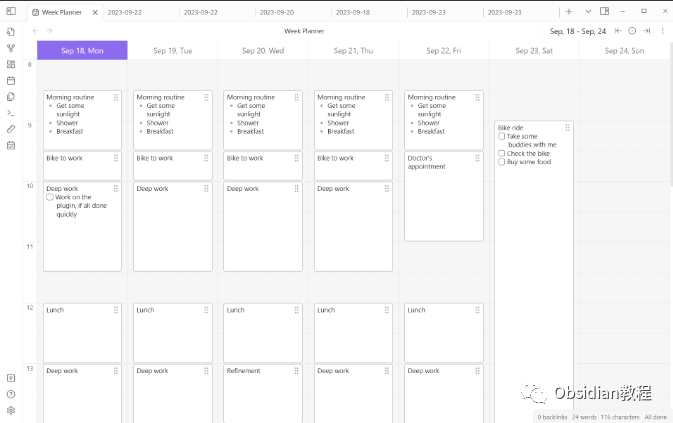Viewport: 673px width, 423px height.
Task: Click the grip handle on Monday's Morning routine card
Action: pos(116,97)
